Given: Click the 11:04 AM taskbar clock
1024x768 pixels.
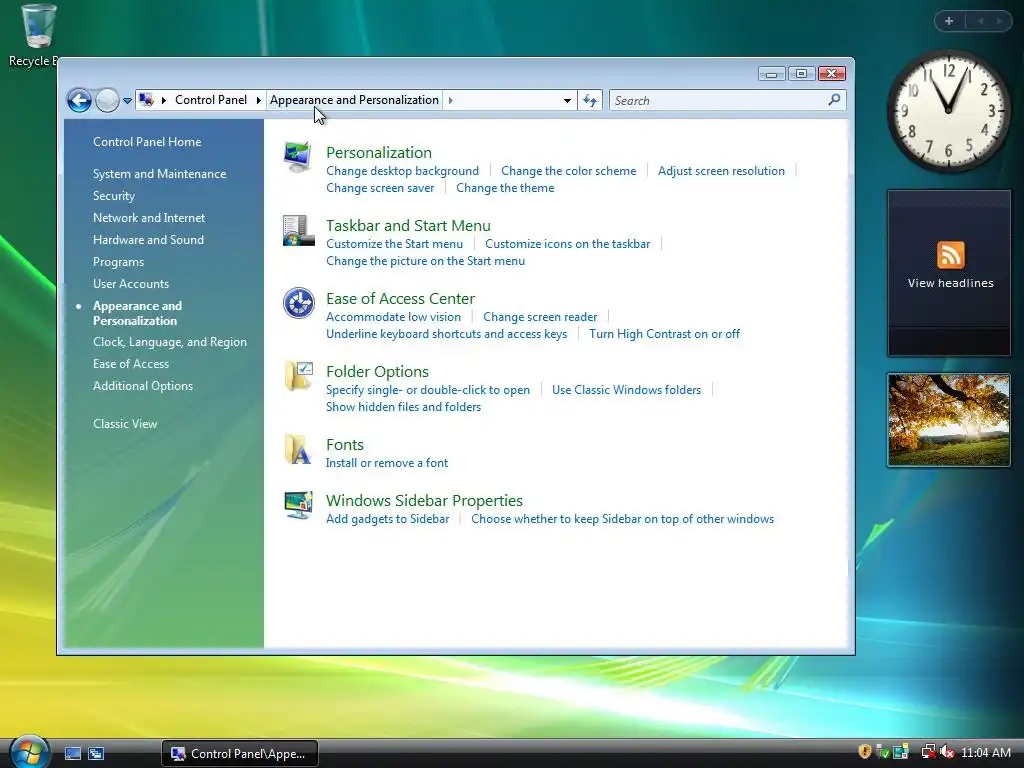Looking at the screenshot, I should (x=985, y=753).
